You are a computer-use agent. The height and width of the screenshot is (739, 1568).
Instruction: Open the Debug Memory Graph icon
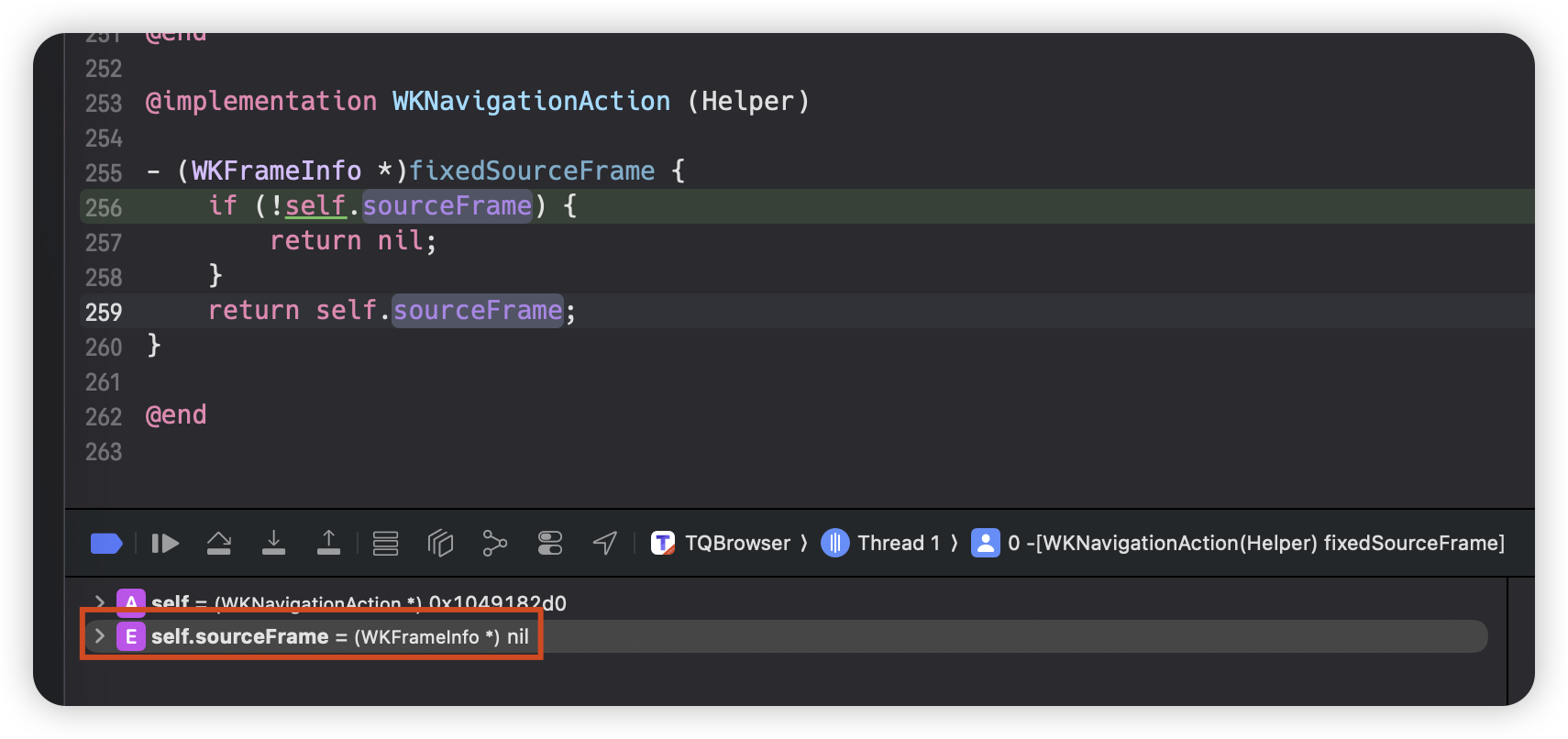495,544
